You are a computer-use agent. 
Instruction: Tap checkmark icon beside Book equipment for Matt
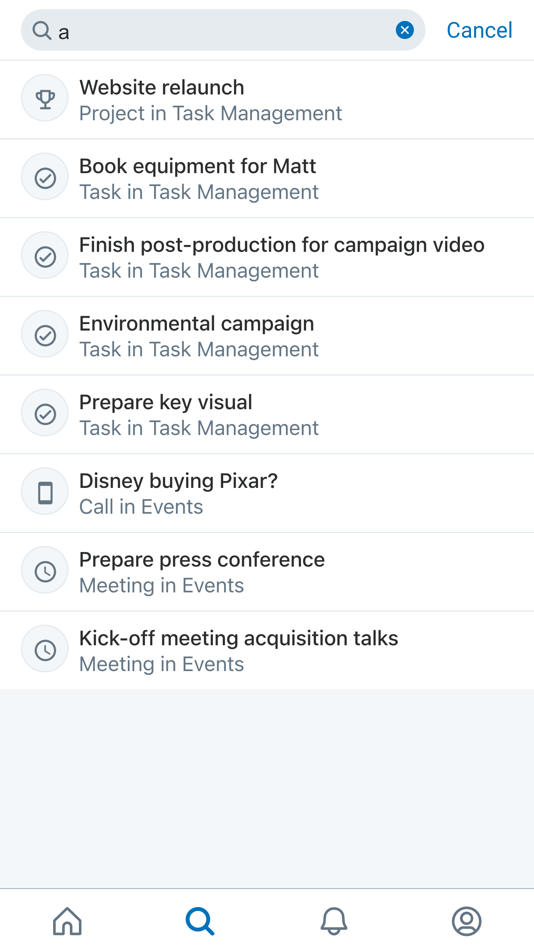[x=45, y=177]
